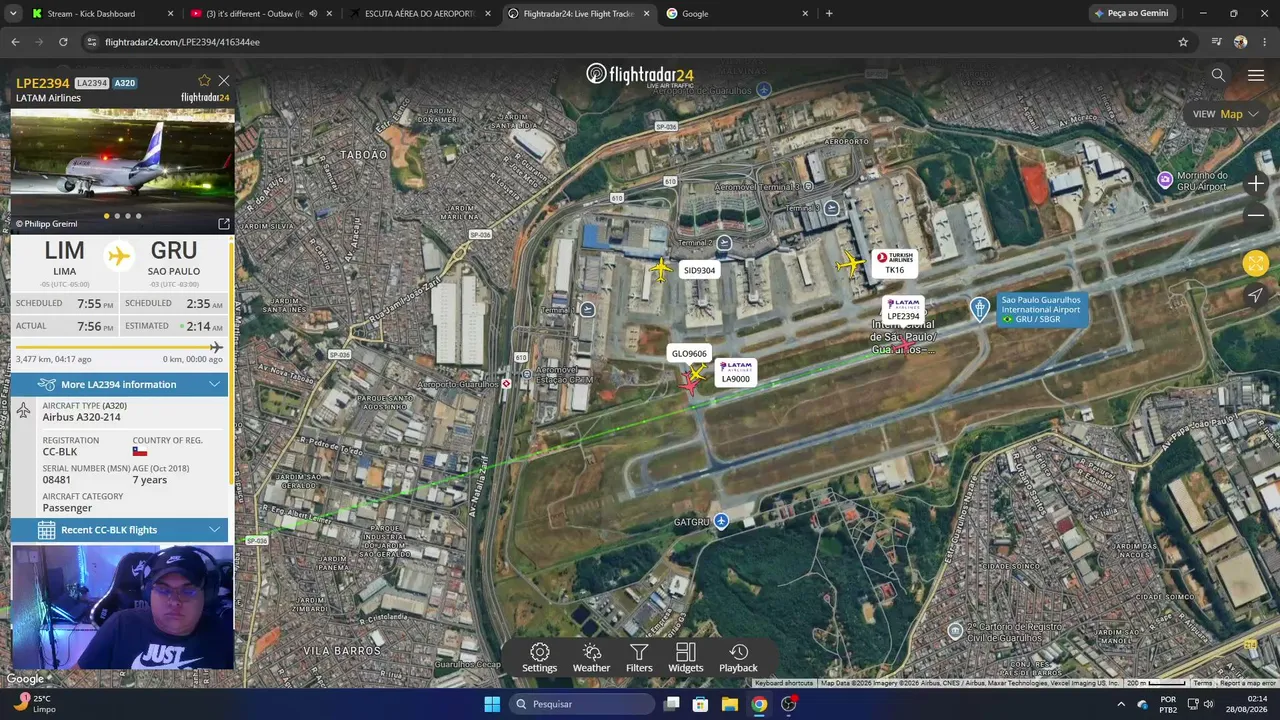Click the Peça ao Gemini button
Image resolution: width=1280 pixels, height=720 pixels.
point(1131,14)
